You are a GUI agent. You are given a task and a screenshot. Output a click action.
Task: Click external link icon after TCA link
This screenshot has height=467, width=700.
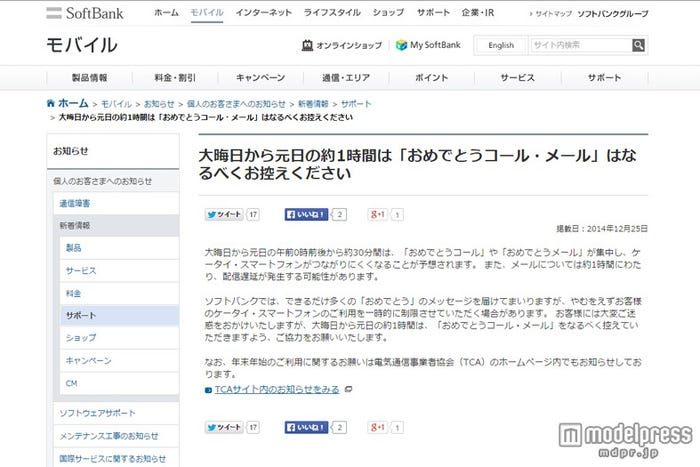click(x=349, y=389)
